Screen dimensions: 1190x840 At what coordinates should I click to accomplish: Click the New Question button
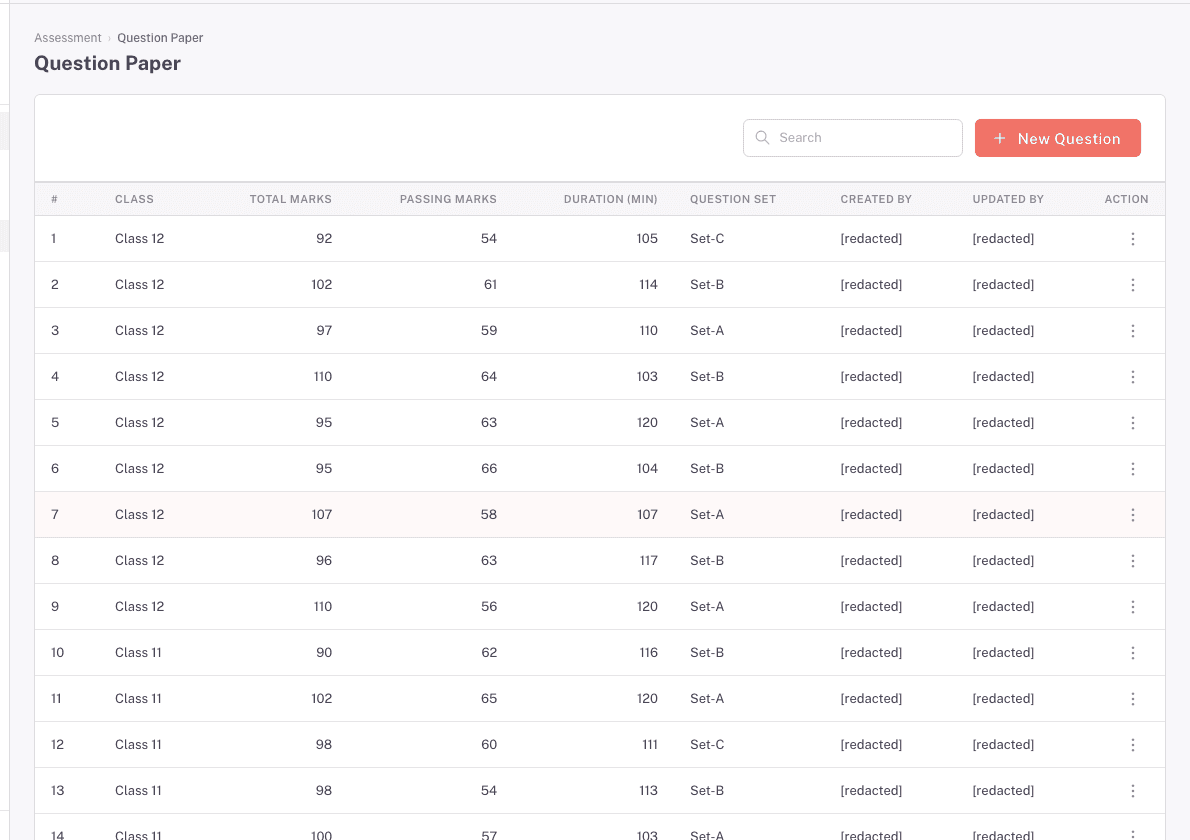point(1057,138)
